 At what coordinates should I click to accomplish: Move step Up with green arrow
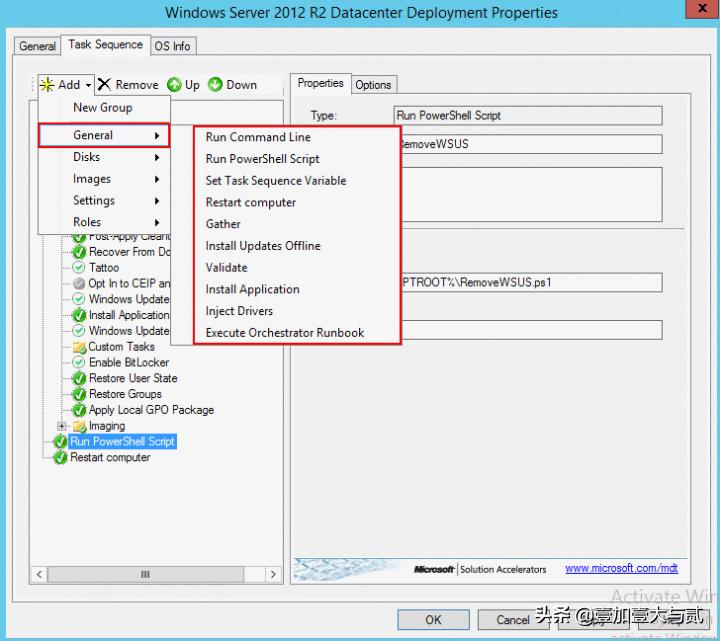click(x=183, y=85)
